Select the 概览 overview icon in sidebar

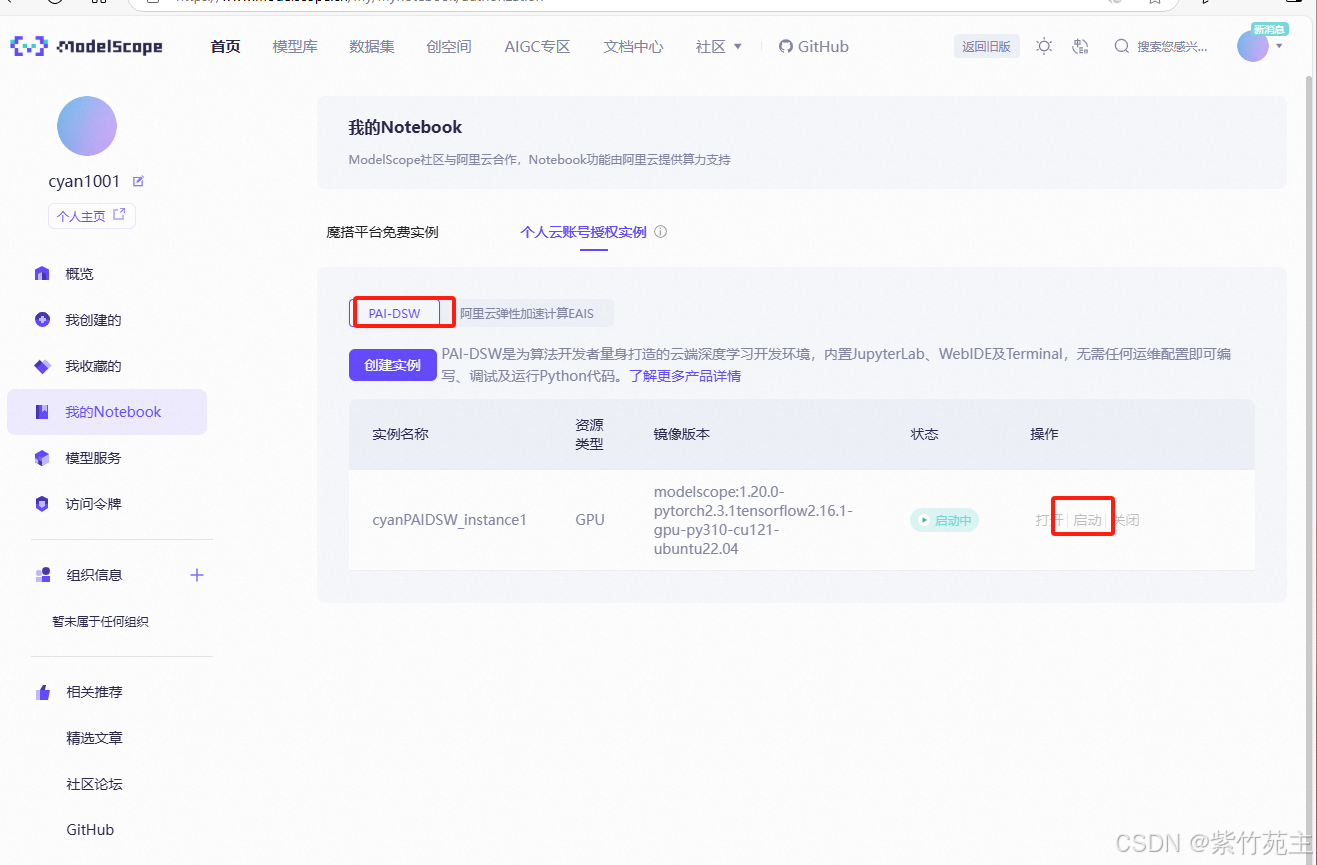click(42, 273)
